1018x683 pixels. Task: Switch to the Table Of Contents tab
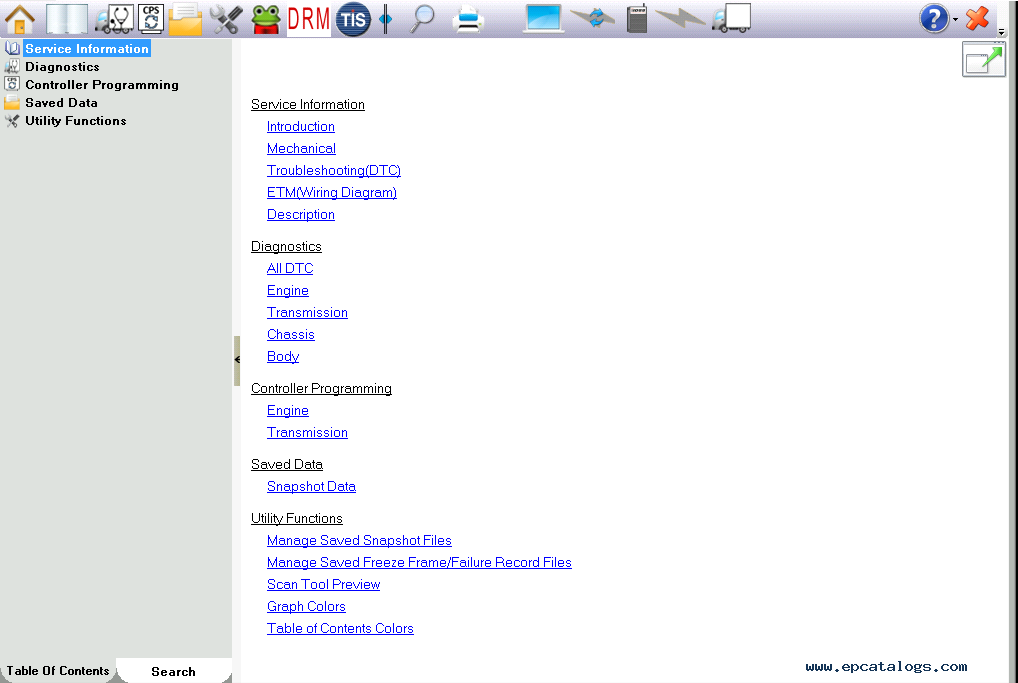58,671
